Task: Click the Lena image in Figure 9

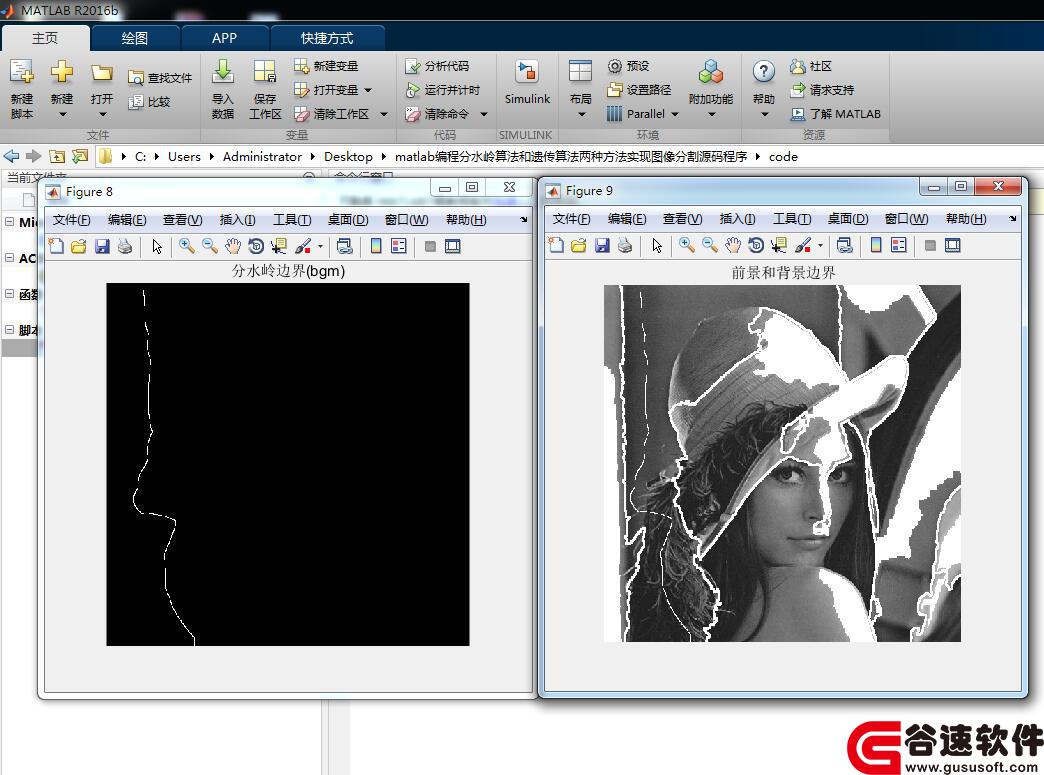Action: [782, 463]
